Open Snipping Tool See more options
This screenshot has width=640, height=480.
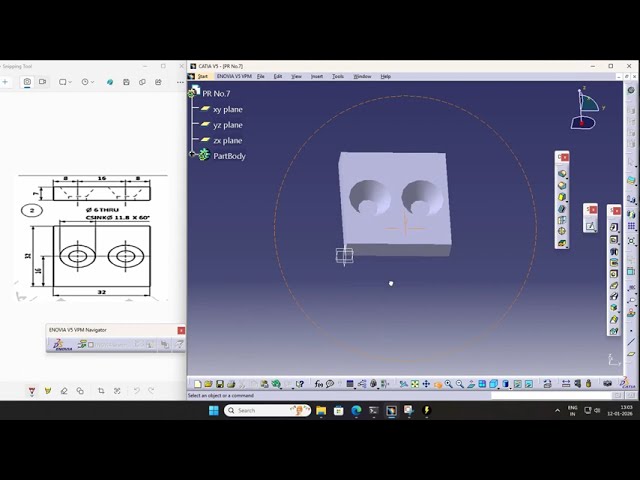180,82
